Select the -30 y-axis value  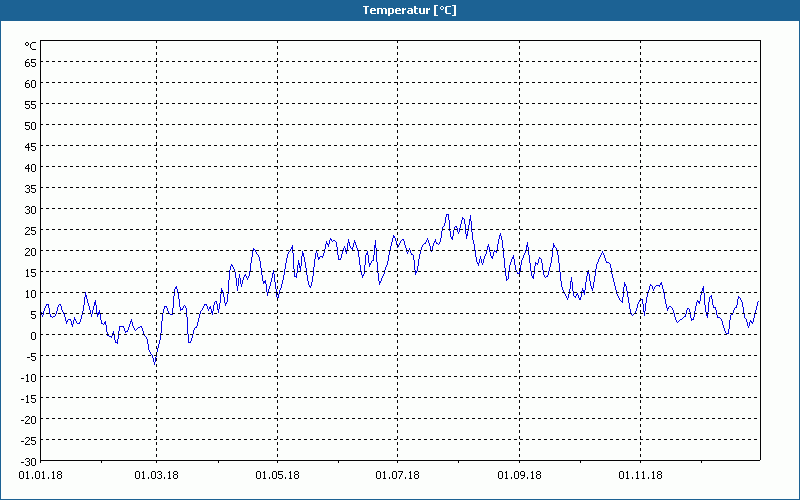pos(29,462)
